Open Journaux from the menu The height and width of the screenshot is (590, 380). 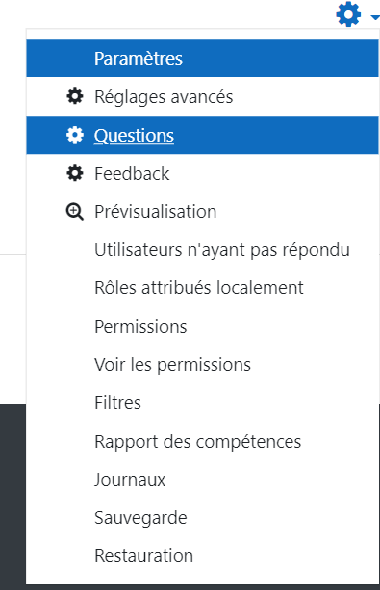(202, 480)
